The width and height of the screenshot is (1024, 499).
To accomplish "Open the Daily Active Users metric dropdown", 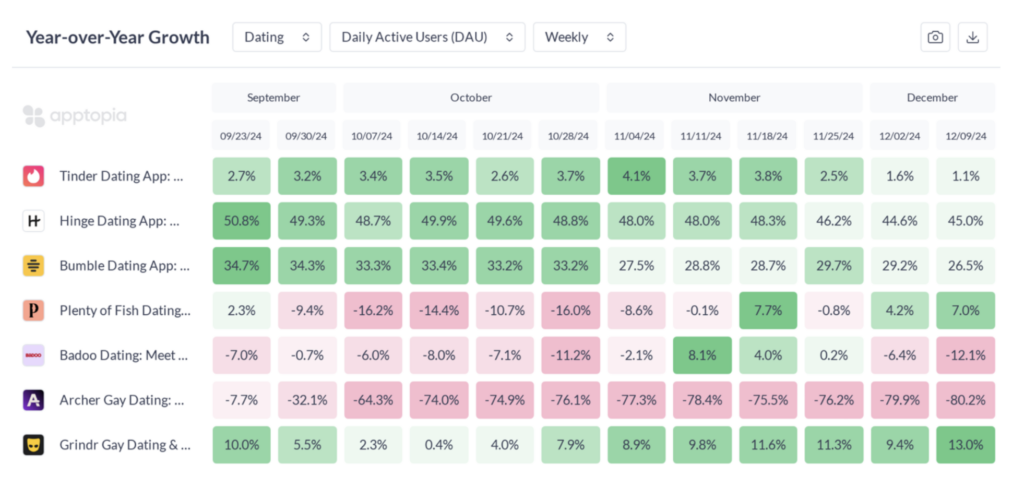I will click(x=427, y=37).
